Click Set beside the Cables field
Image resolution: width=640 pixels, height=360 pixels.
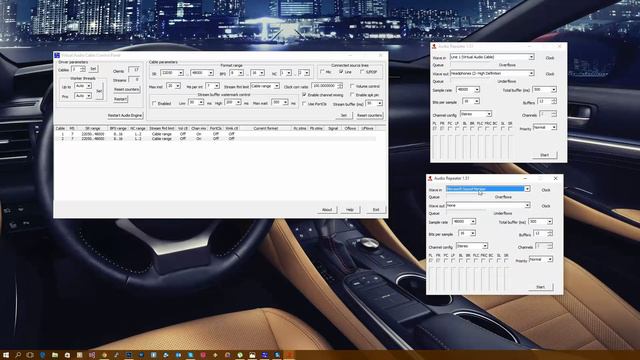pyautogui.click(x=93, y=69)
